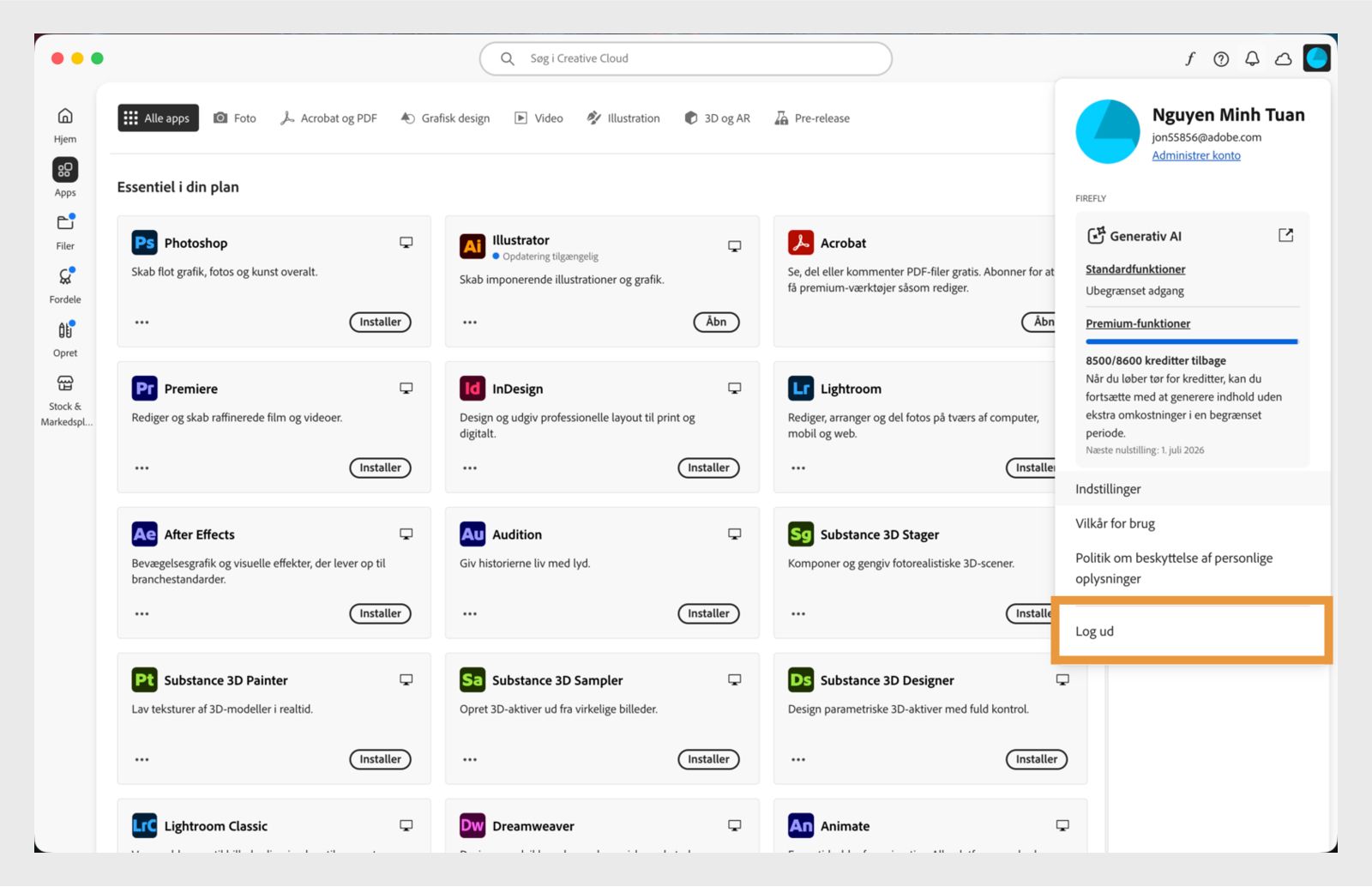Open Generativ AI external link icon
The height and width of the screenshot is (887, 1372).
[1285, 235]
